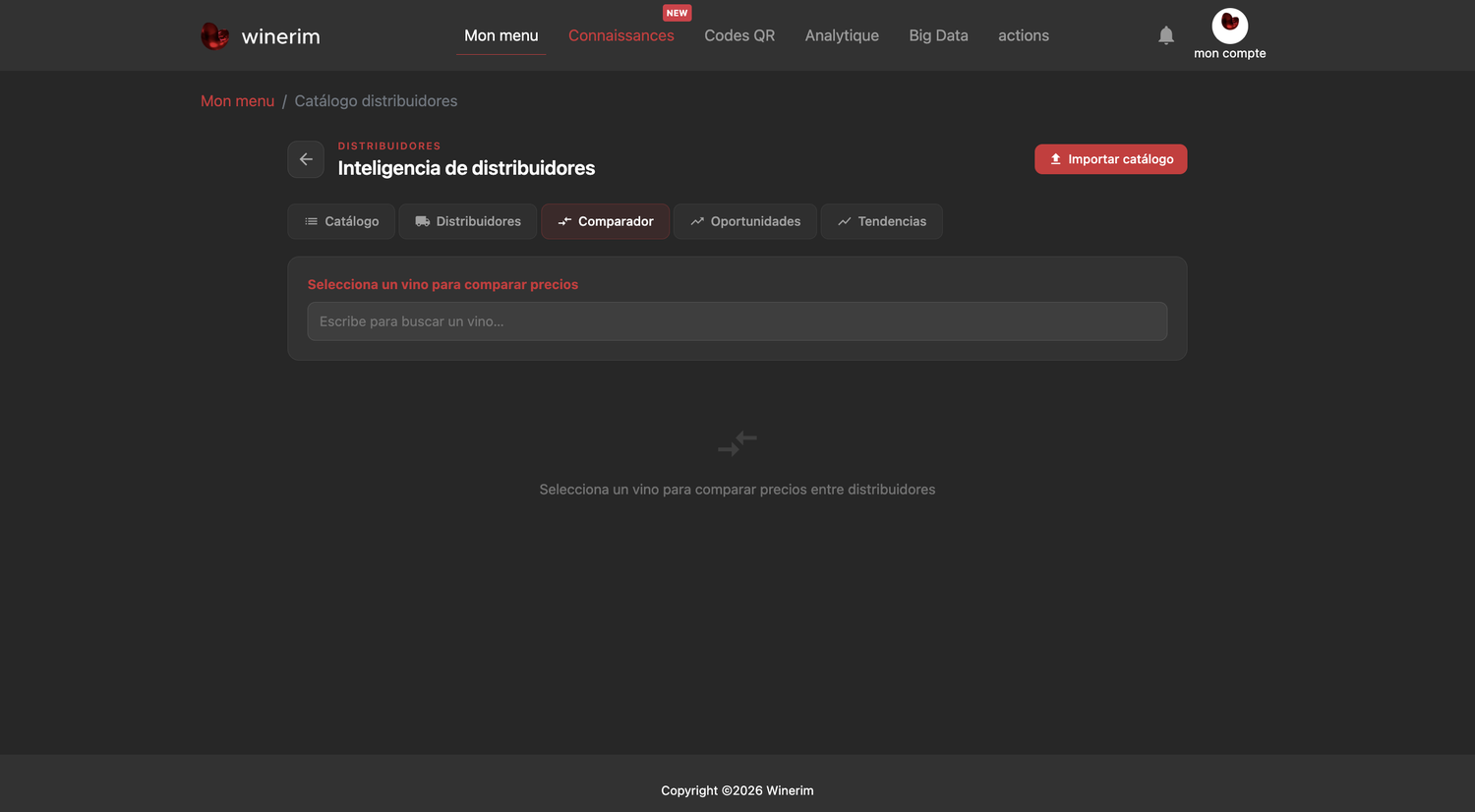Switch to the Catálogo tab
Screen dimensions: 1475x812
pyautogui.click(x=341, y=221)
